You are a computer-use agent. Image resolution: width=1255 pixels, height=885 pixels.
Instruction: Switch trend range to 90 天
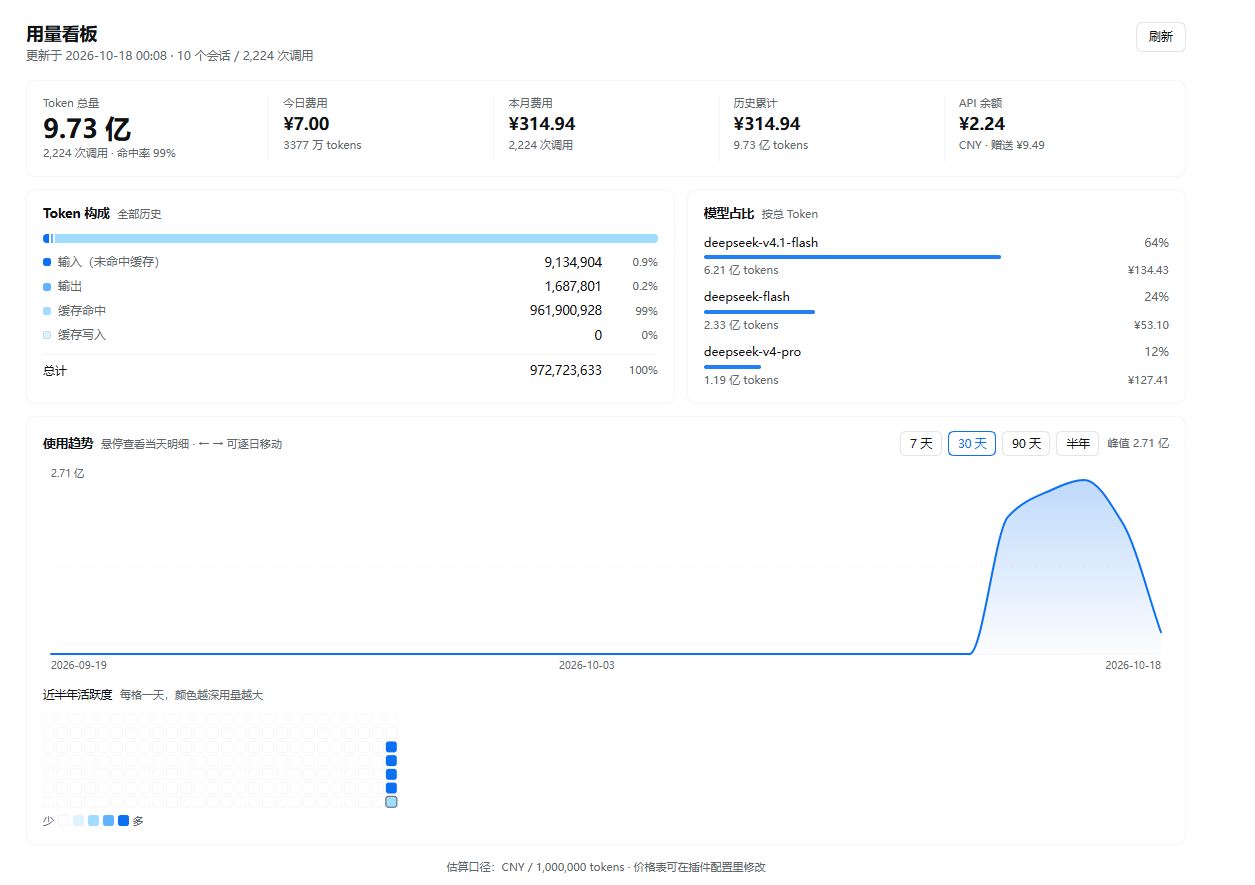point(1026,444)
